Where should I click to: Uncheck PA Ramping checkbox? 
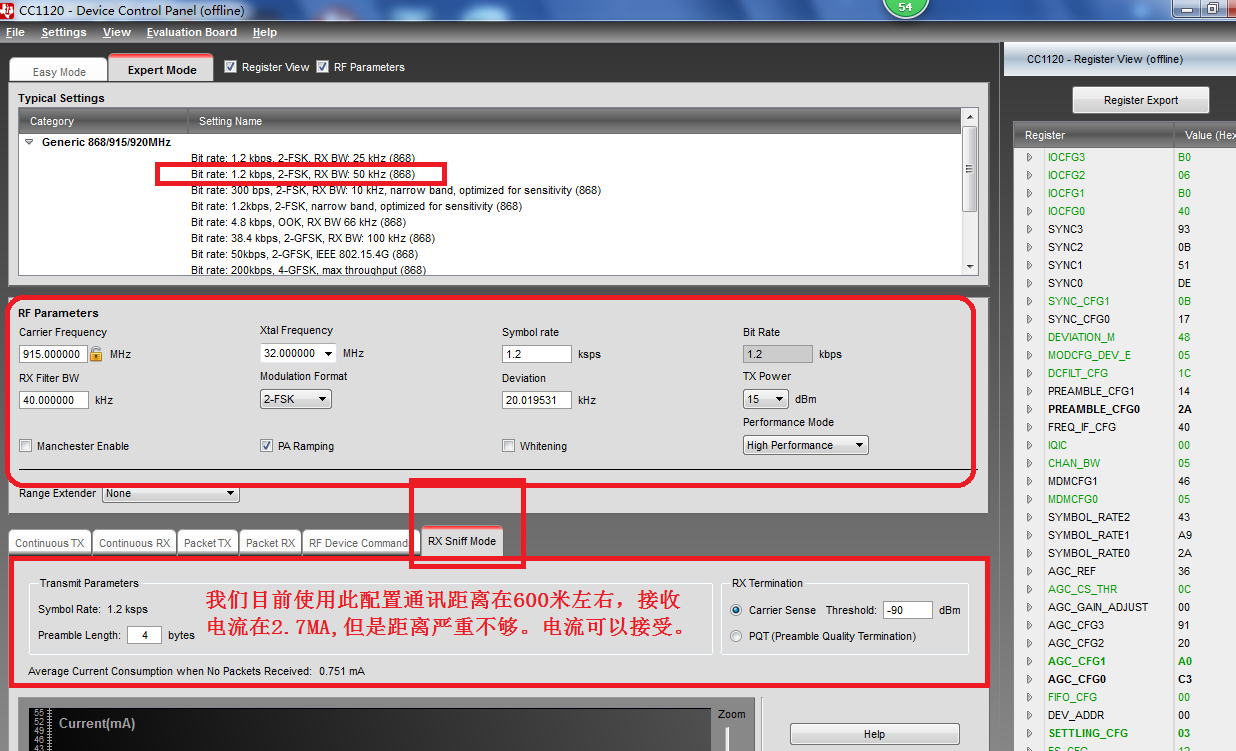(267, 446)
